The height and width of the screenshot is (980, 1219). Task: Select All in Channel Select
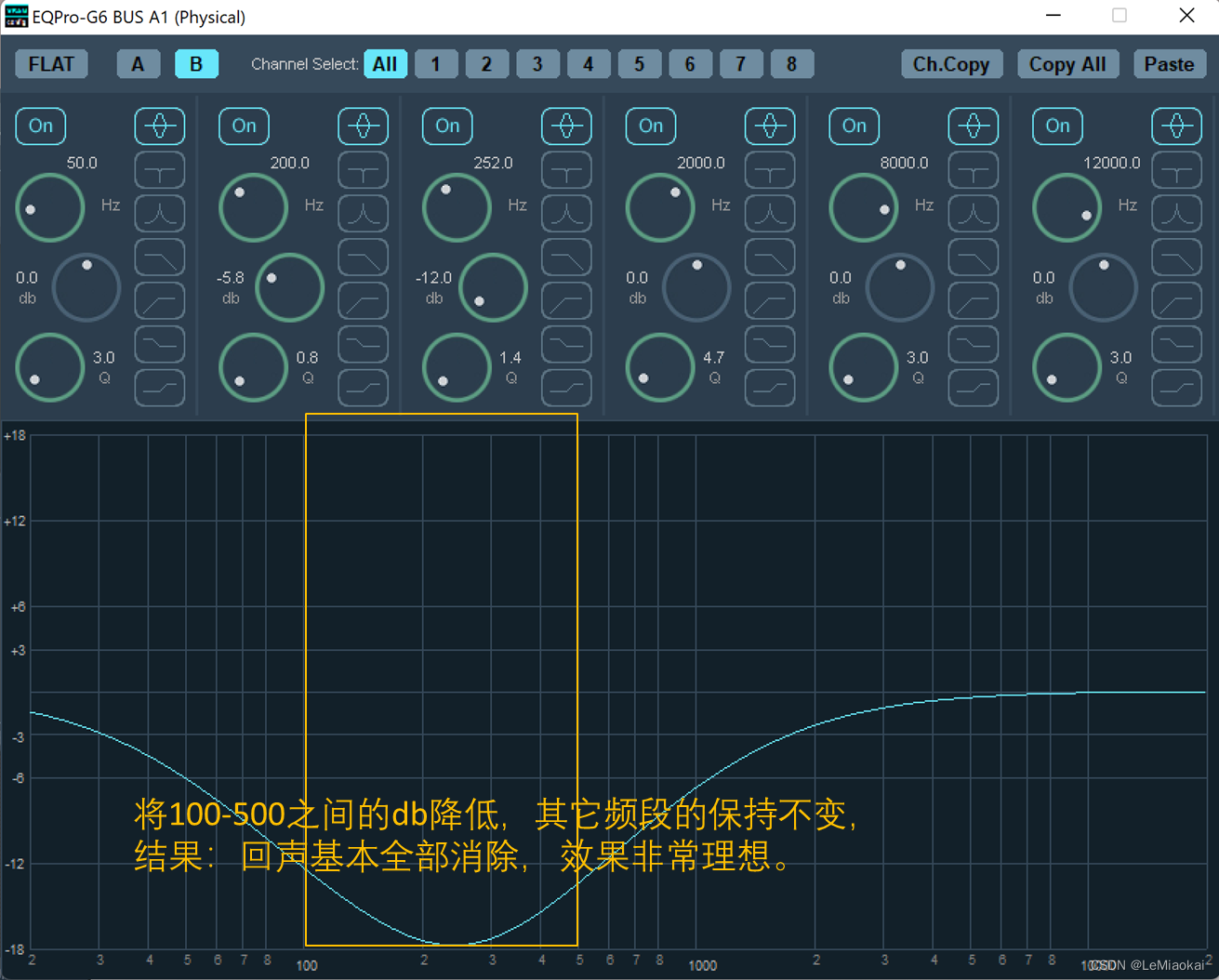click(385, 64)
